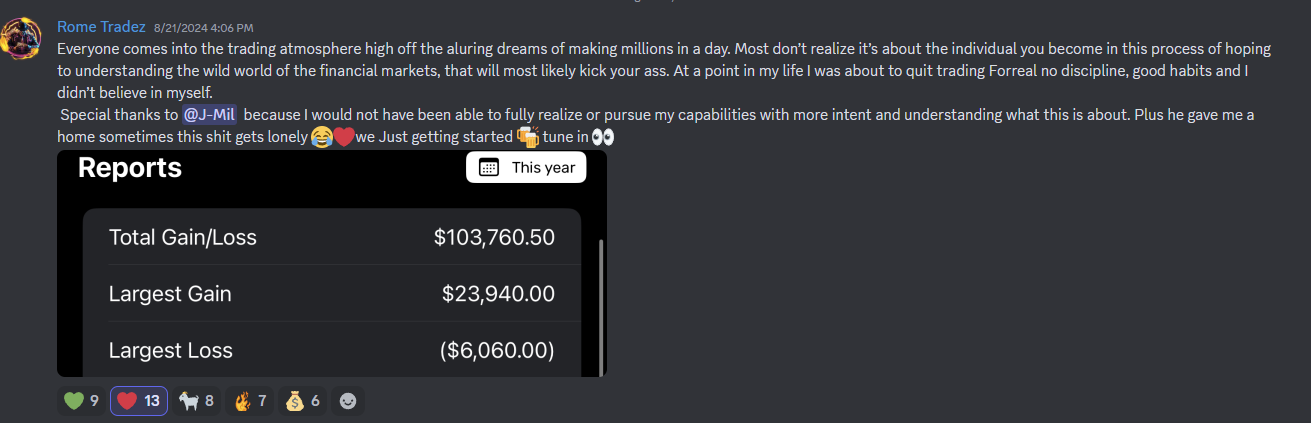Toggle the money bag reaction

point(302,401)
